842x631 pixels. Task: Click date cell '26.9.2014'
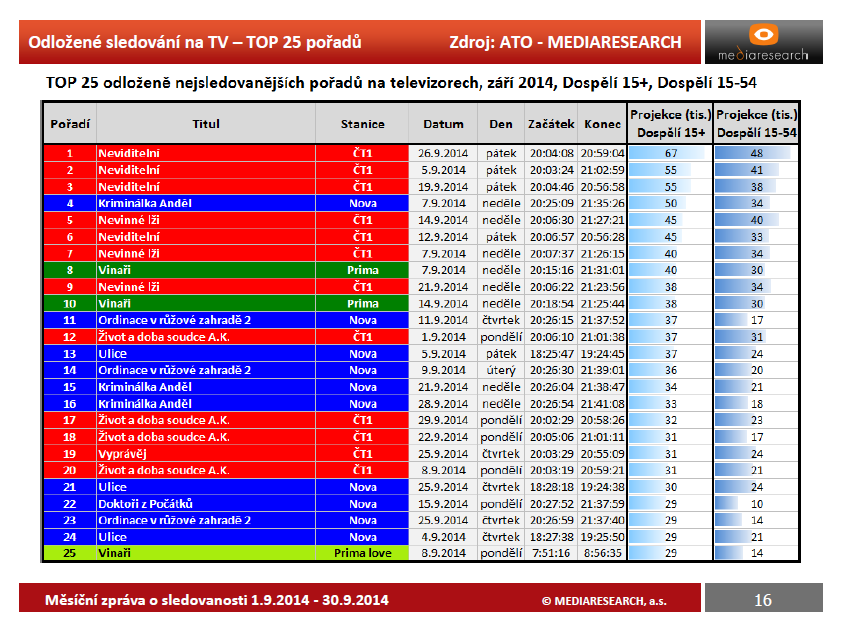tap(443, 153)
